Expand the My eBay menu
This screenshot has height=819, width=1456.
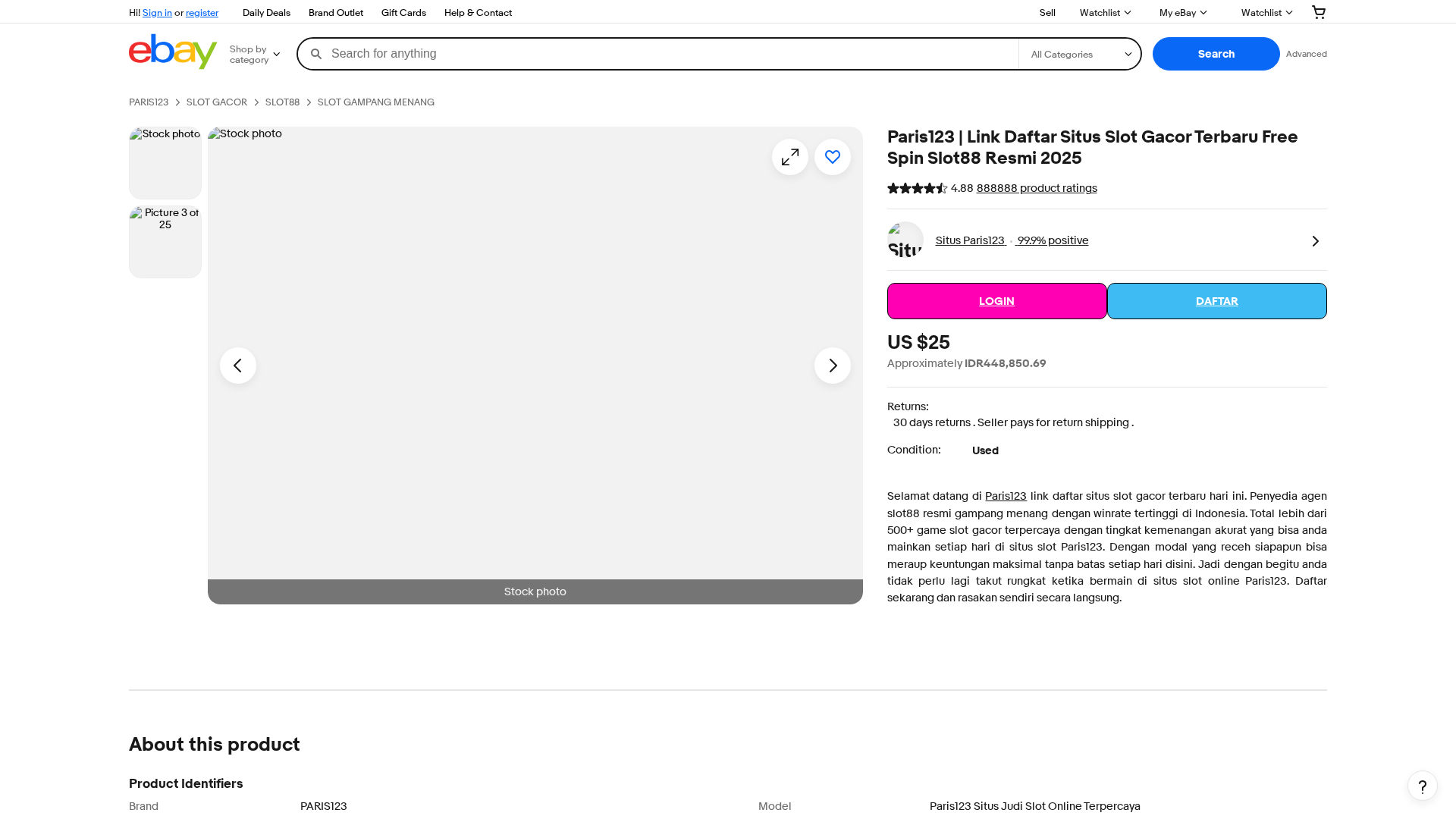click(x=1183, y=13)
